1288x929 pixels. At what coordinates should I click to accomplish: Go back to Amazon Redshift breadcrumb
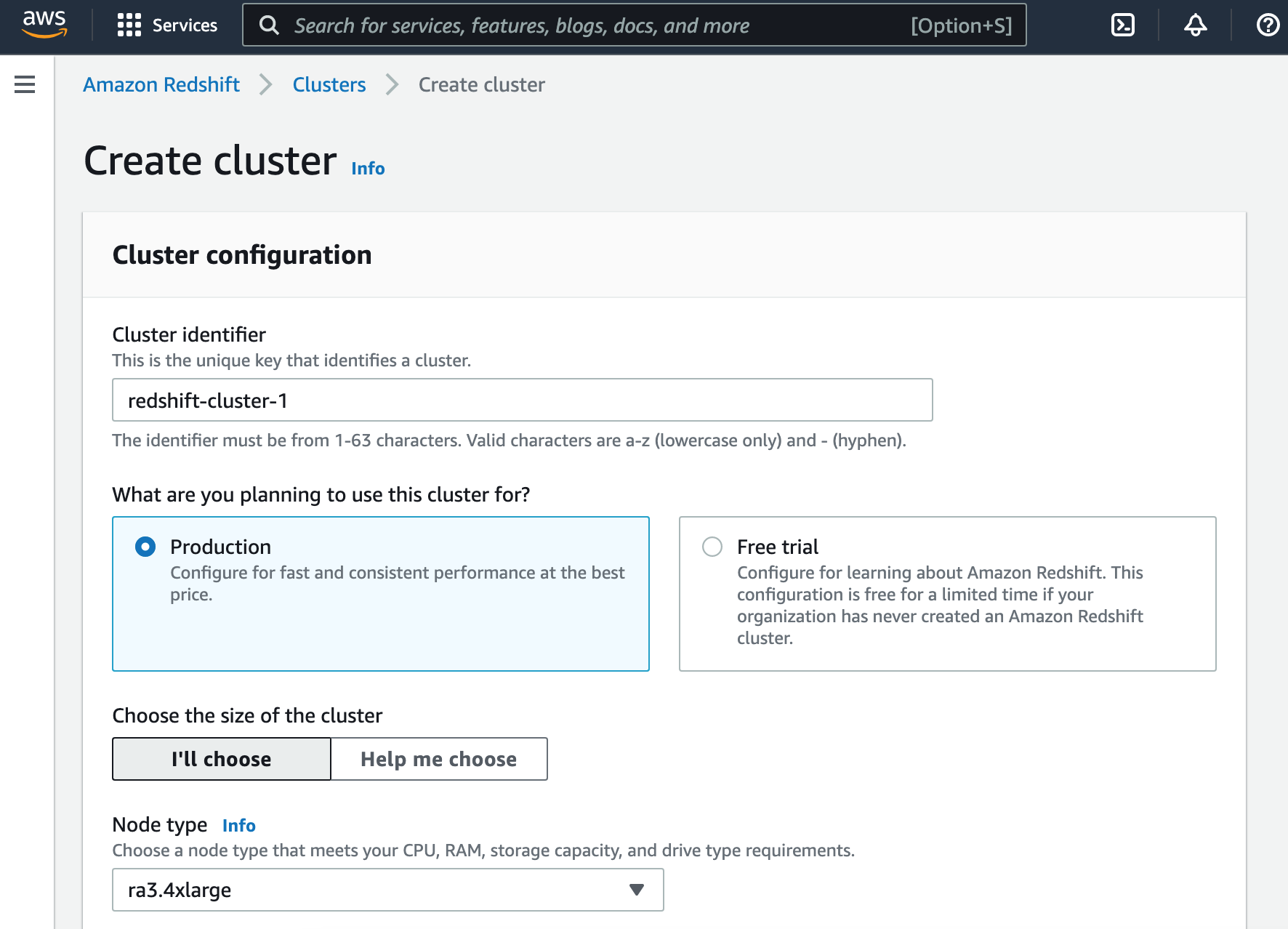[161, 84]
